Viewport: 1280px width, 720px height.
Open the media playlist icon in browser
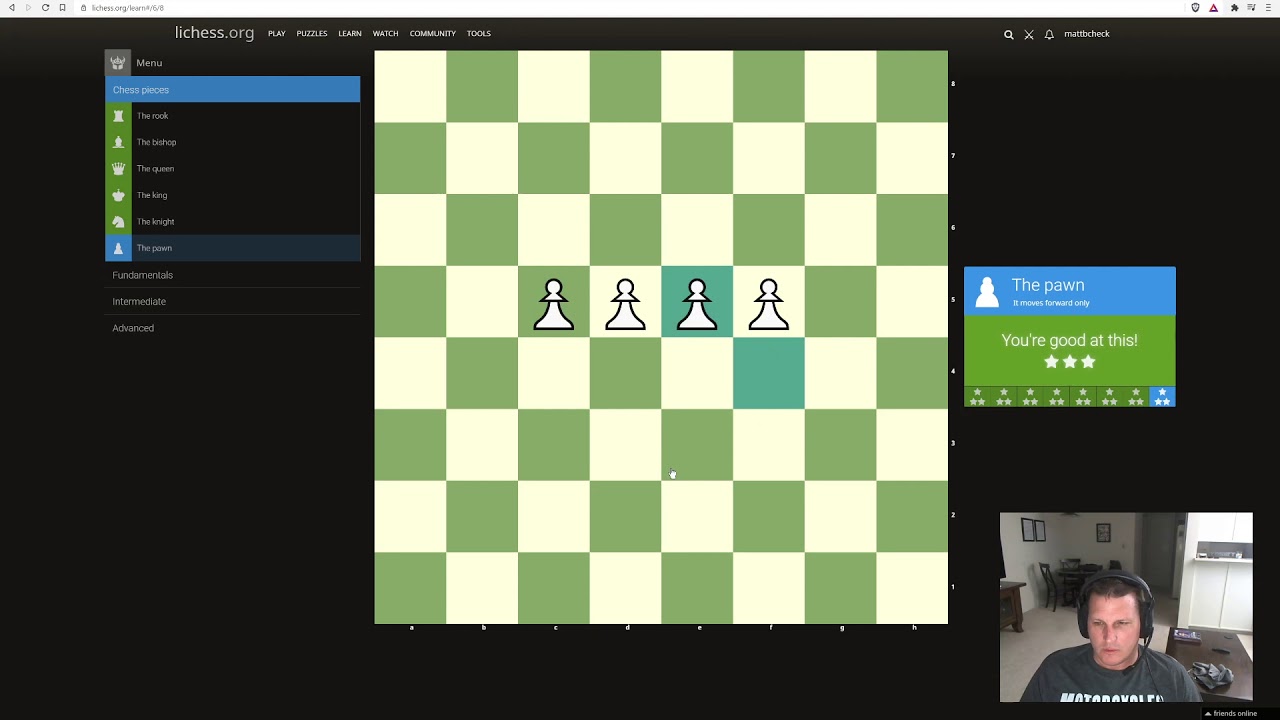[1251, 8]
